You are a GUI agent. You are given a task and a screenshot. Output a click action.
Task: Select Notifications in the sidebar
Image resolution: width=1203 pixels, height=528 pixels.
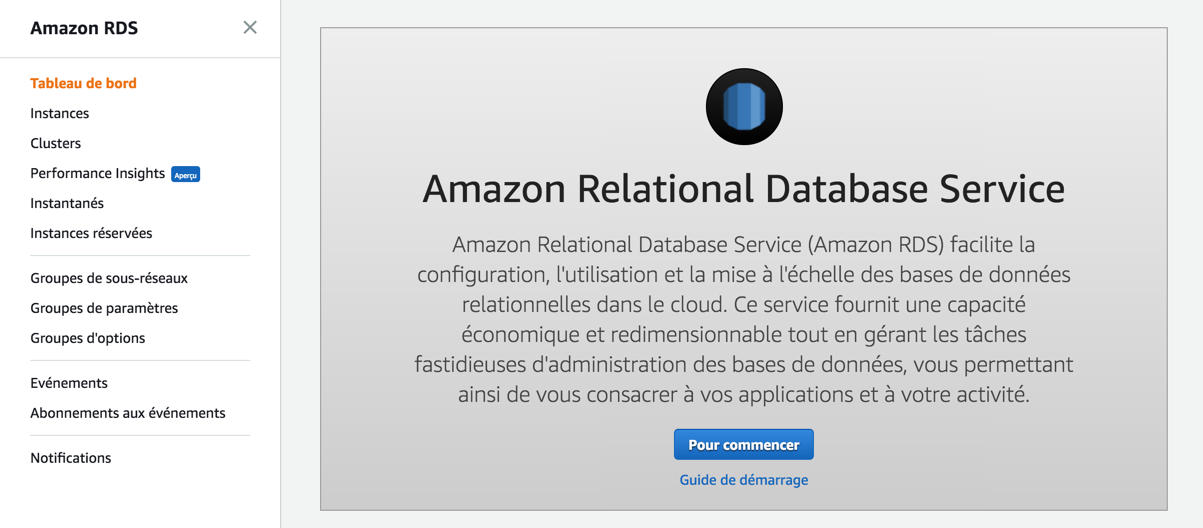[x=71, y=458]
